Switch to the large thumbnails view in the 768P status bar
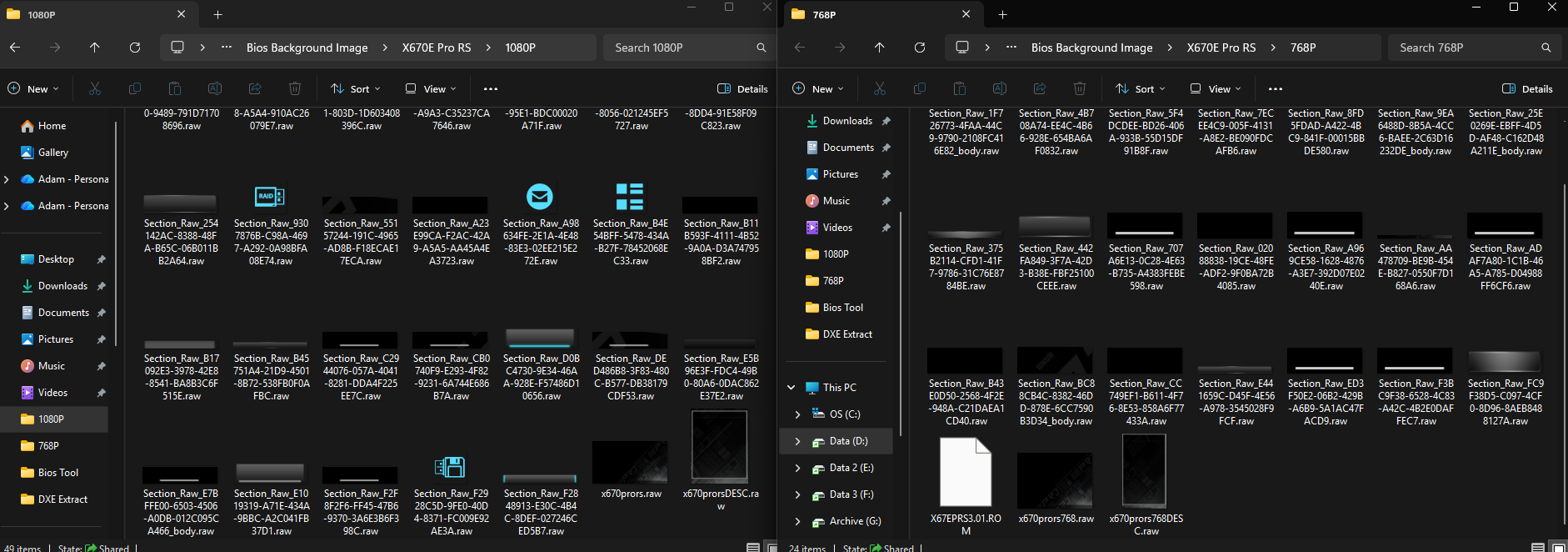Screen dimensions: 1568x552 click(x=1558, y=548)
